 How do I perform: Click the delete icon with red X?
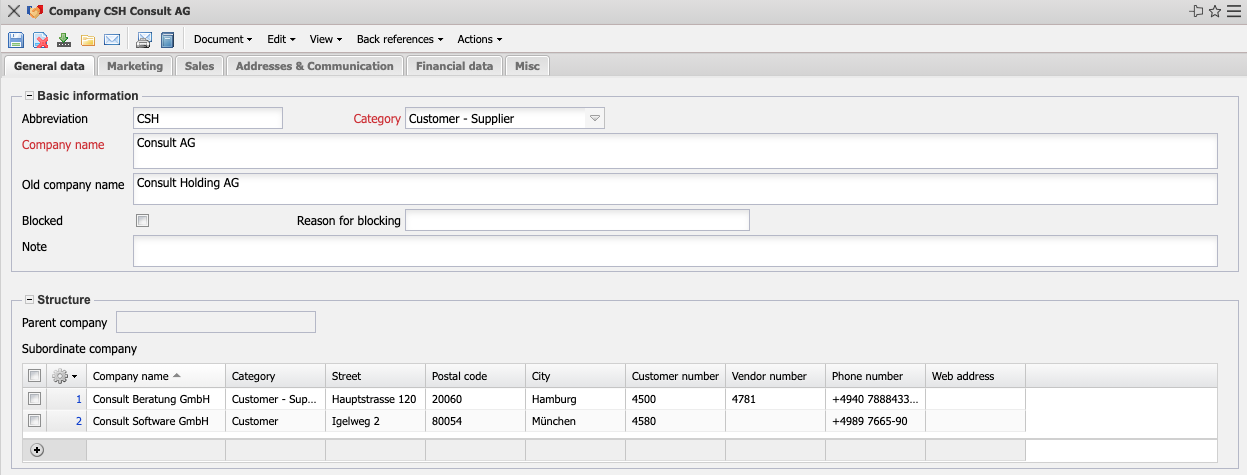point(40,40)
